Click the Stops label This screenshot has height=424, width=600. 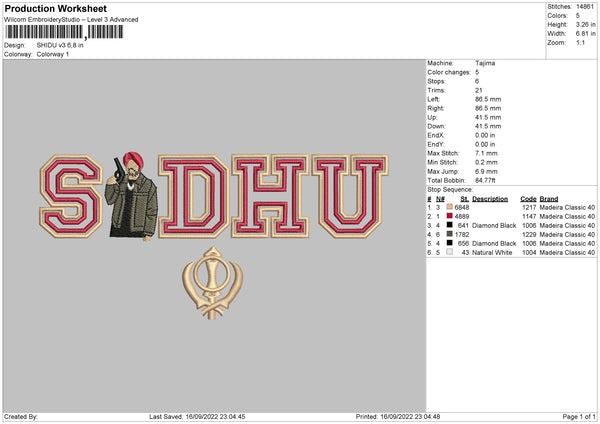coord(436,81)
